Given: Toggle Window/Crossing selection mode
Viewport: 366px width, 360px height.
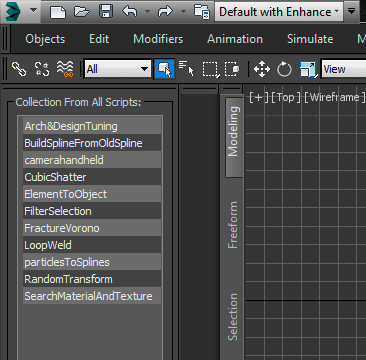Looking at the screenshot, I should click(232, 69).
